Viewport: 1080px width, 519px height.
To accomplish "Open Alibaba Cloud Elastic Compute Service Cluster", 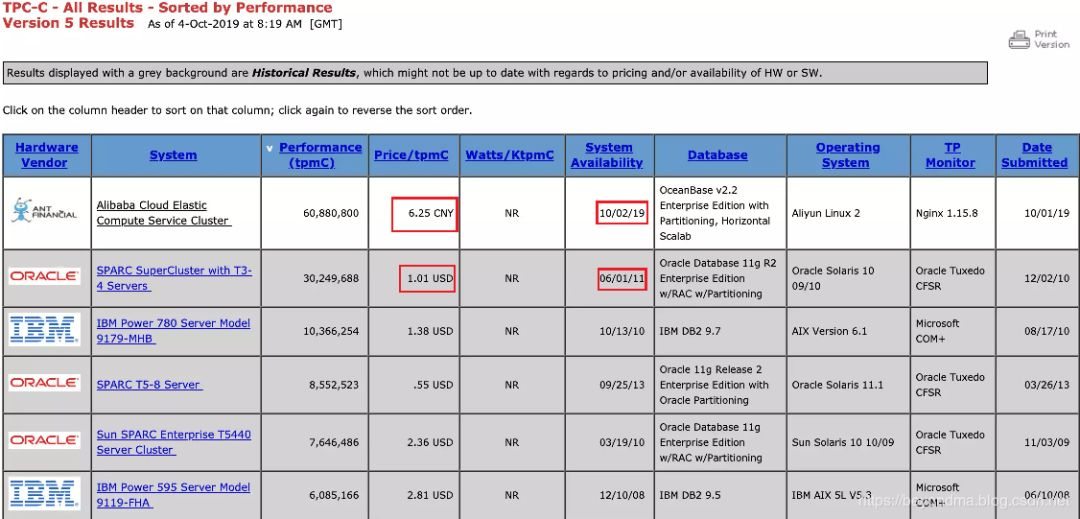I will [x=163, y=213].
